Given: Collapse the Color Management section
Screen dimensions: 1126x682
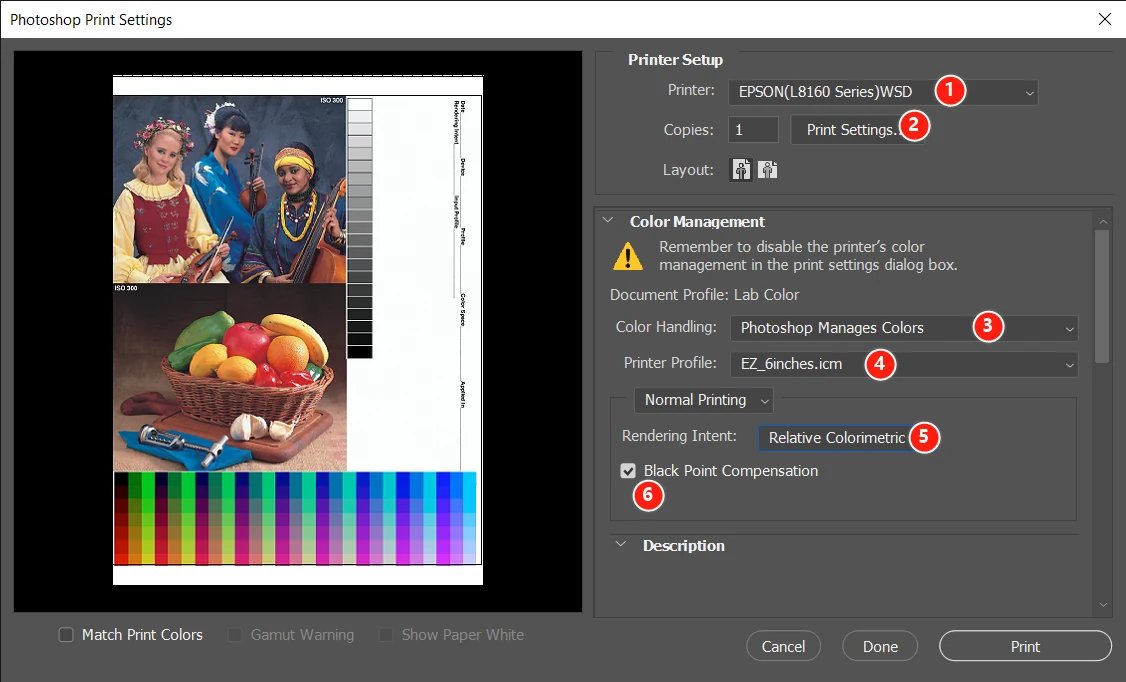Looking at the screenshot, I should 608,221.
